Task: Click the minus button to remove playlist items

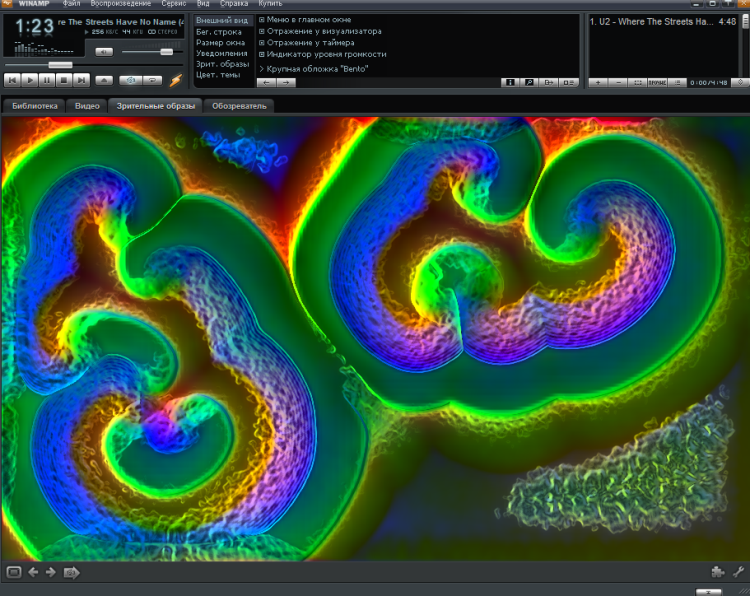Action: tap(618, 83)
